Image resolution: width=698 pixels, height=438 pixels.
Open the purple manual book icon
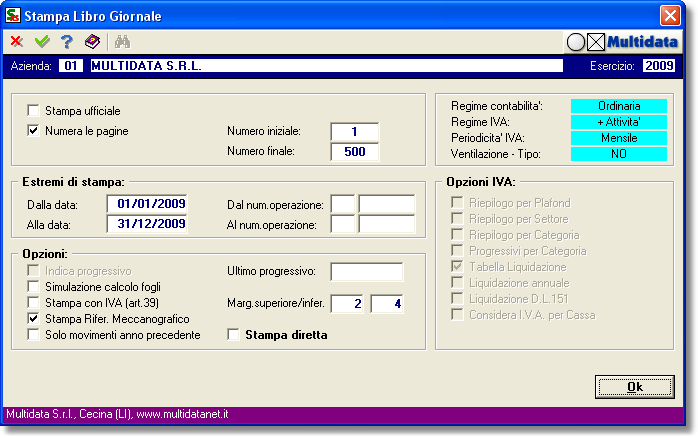92,42
